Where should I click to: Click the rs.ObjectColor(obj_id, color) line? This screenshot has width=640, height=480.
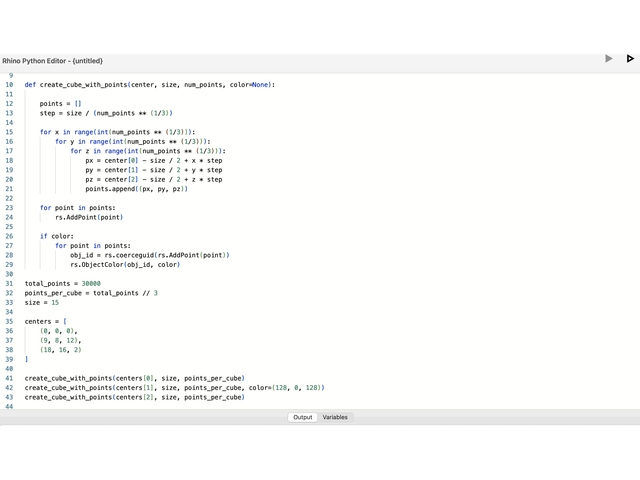125,264
